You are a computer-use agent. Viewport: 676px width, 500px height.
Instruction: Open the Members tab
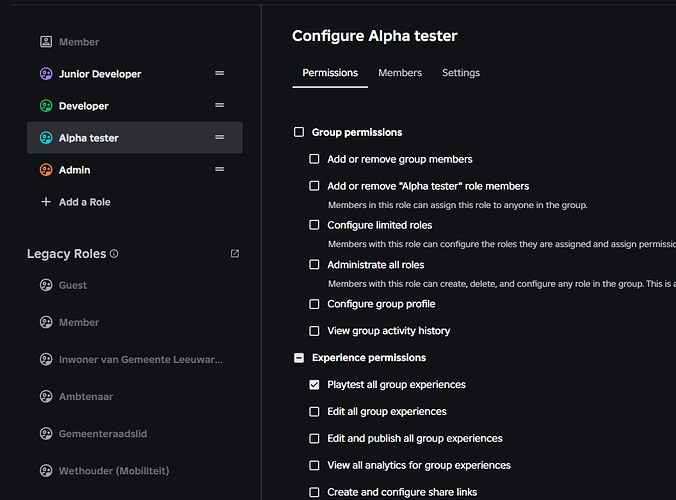click(400, 73)
